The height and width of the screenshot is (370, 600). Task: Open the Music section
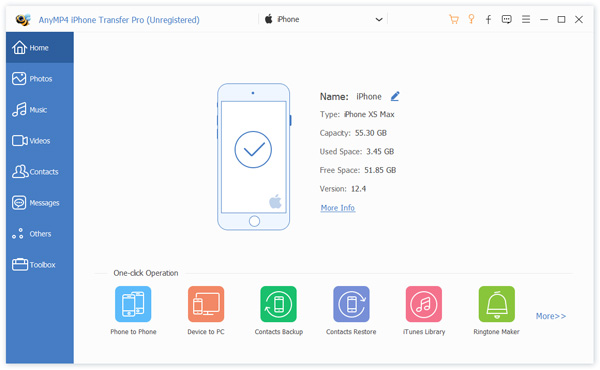pyautogui.click(x=40, y=110)
